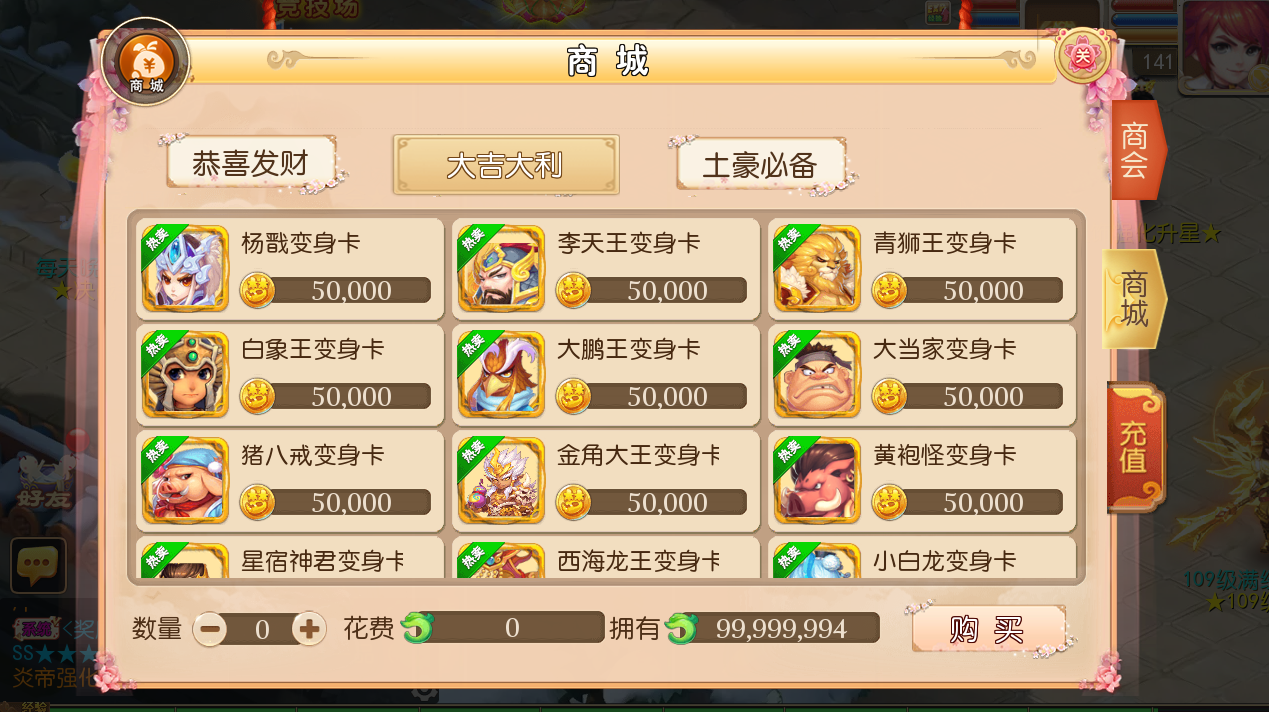Click the 购买 purchase button
The width and height of the screenshot is (1269, 712).
[x=988, y=629]
